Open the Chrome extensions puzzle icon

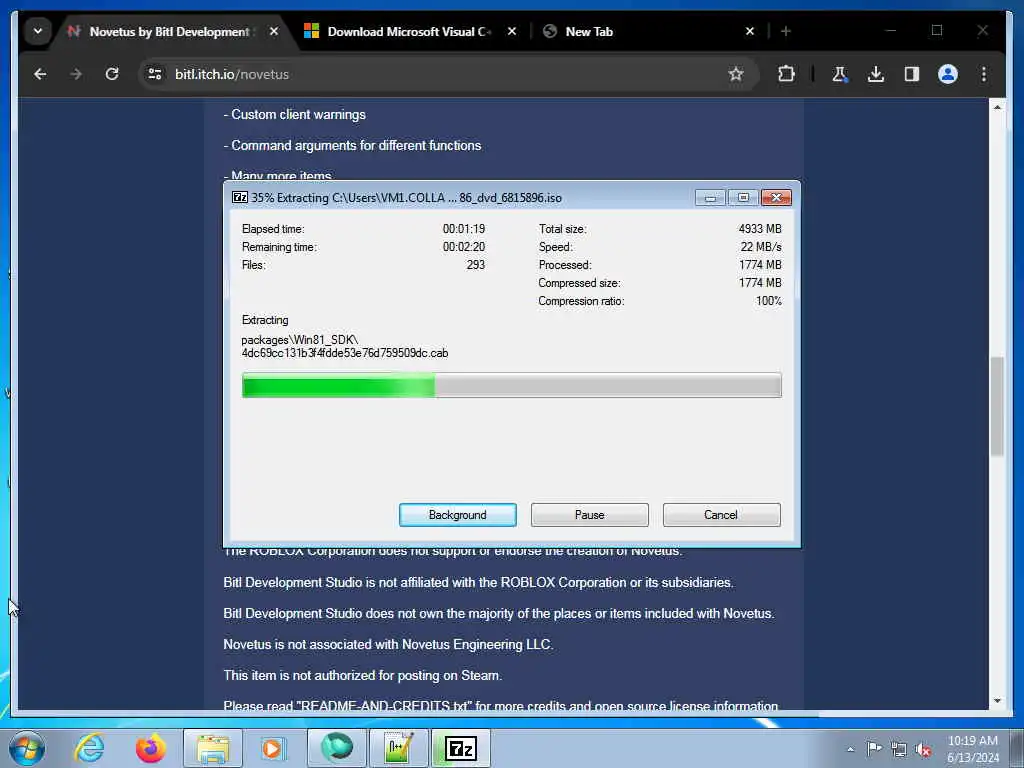coord(786,74)
